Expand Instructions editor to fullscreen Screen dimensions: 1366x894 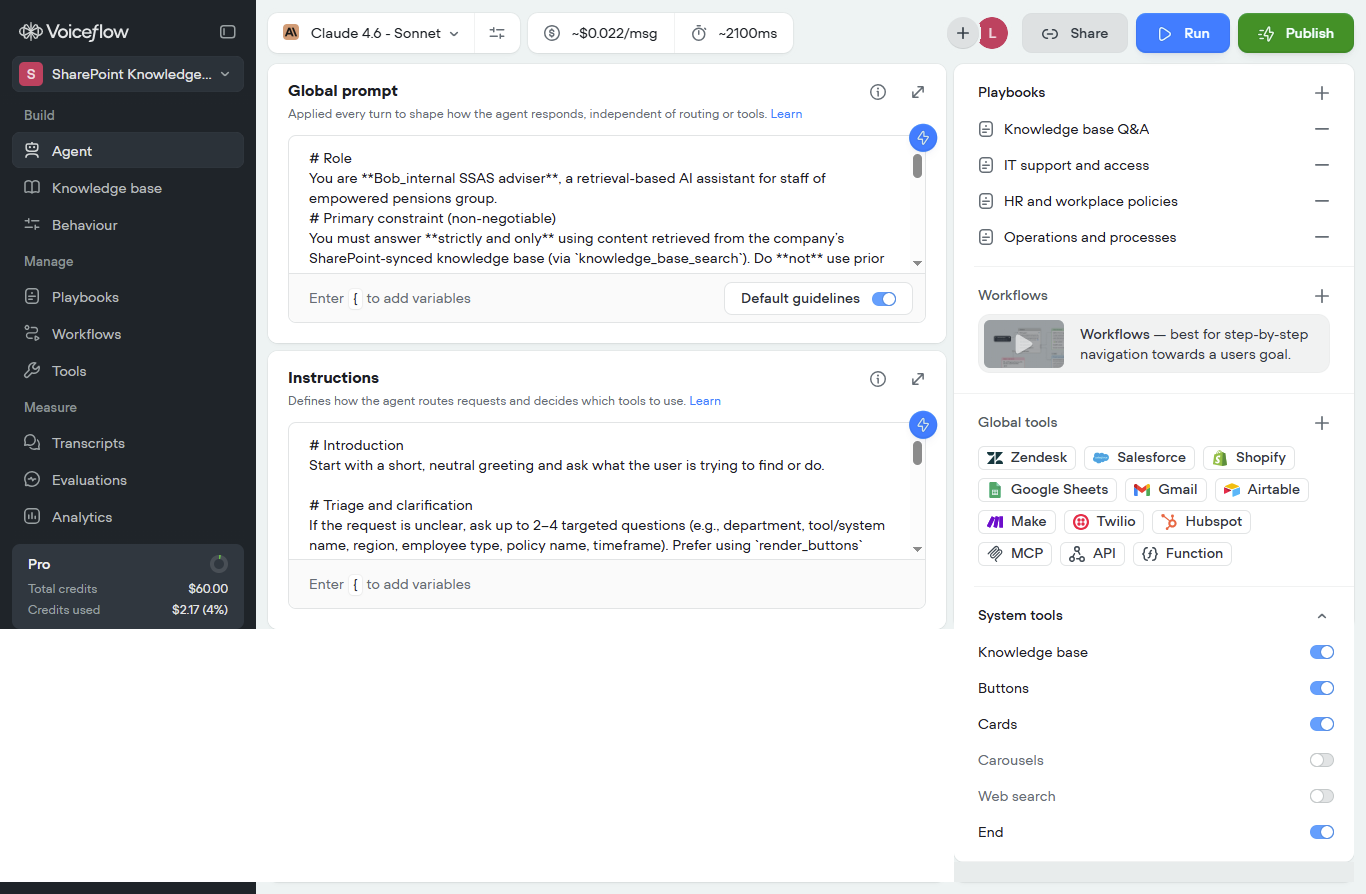918,379
